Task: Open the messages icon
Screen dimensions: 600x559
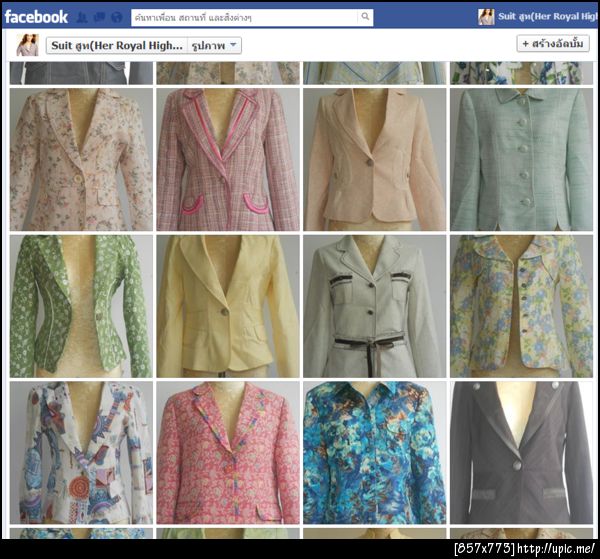Action: (99, 17)
